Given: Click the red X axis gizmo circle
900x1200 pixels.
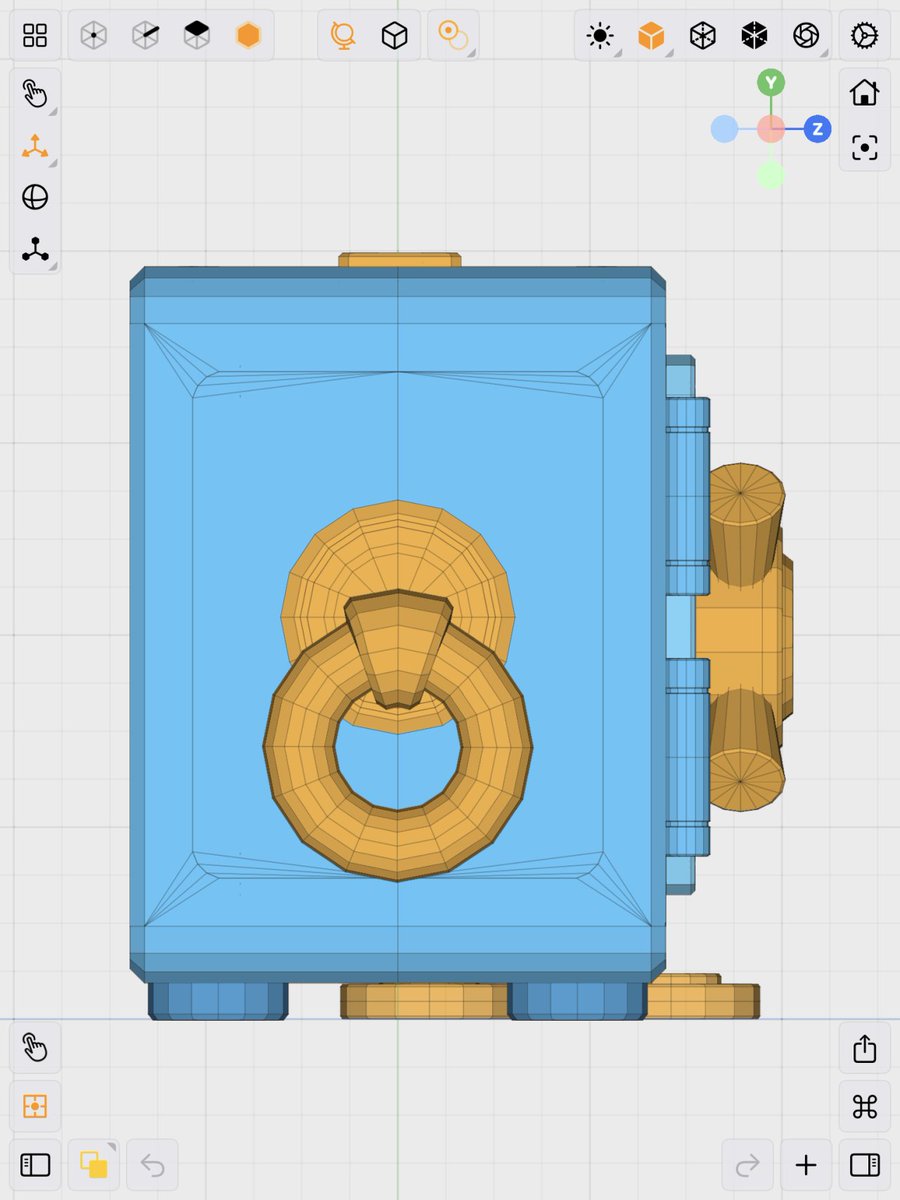Looking at the screenshot, I should tap(770, 129).
